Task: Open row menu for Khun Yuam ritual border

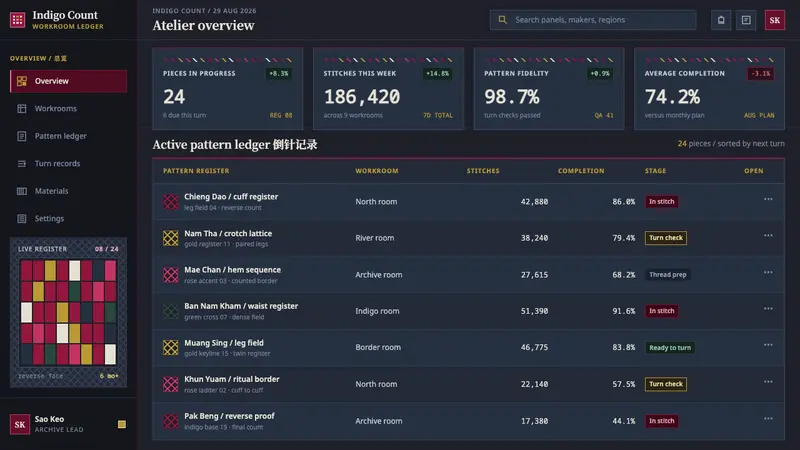Action: coord(768,382)
